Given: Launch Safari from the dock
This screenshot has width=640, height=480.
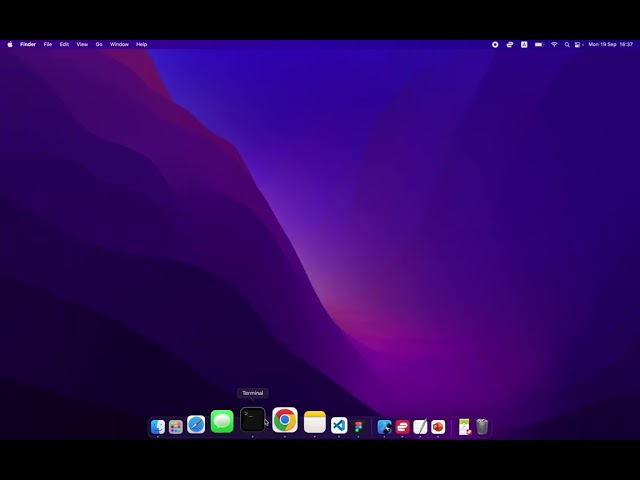Looking at the screenshot, I should pos(196,424).
